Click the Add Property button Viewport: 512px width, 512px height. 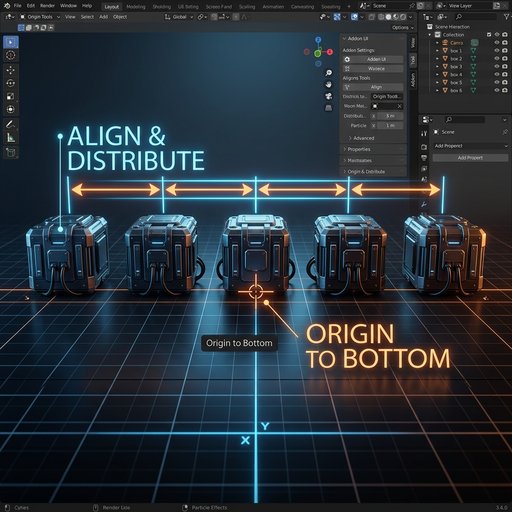pos(470,158)
